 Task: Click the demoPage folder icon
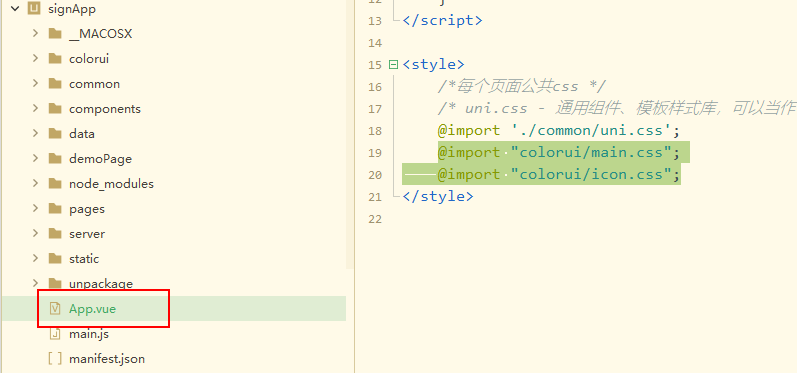pos(55,158)
